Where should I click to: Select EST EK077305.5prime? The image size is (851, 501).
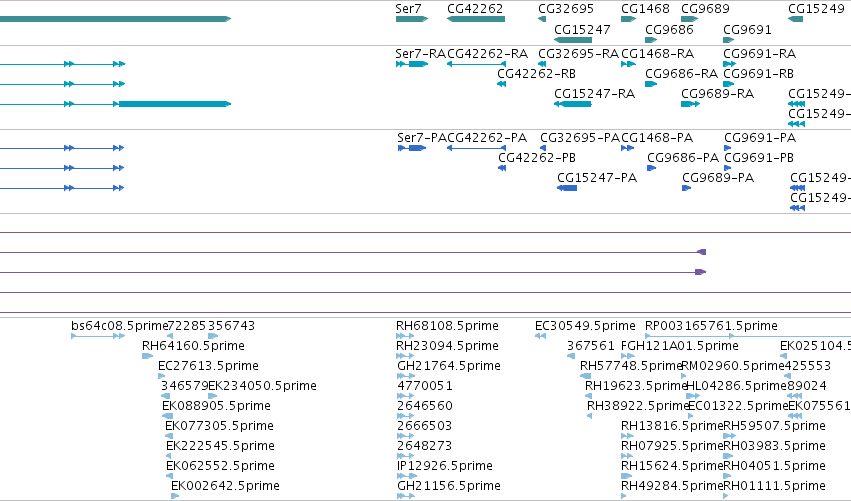[219, 426]
